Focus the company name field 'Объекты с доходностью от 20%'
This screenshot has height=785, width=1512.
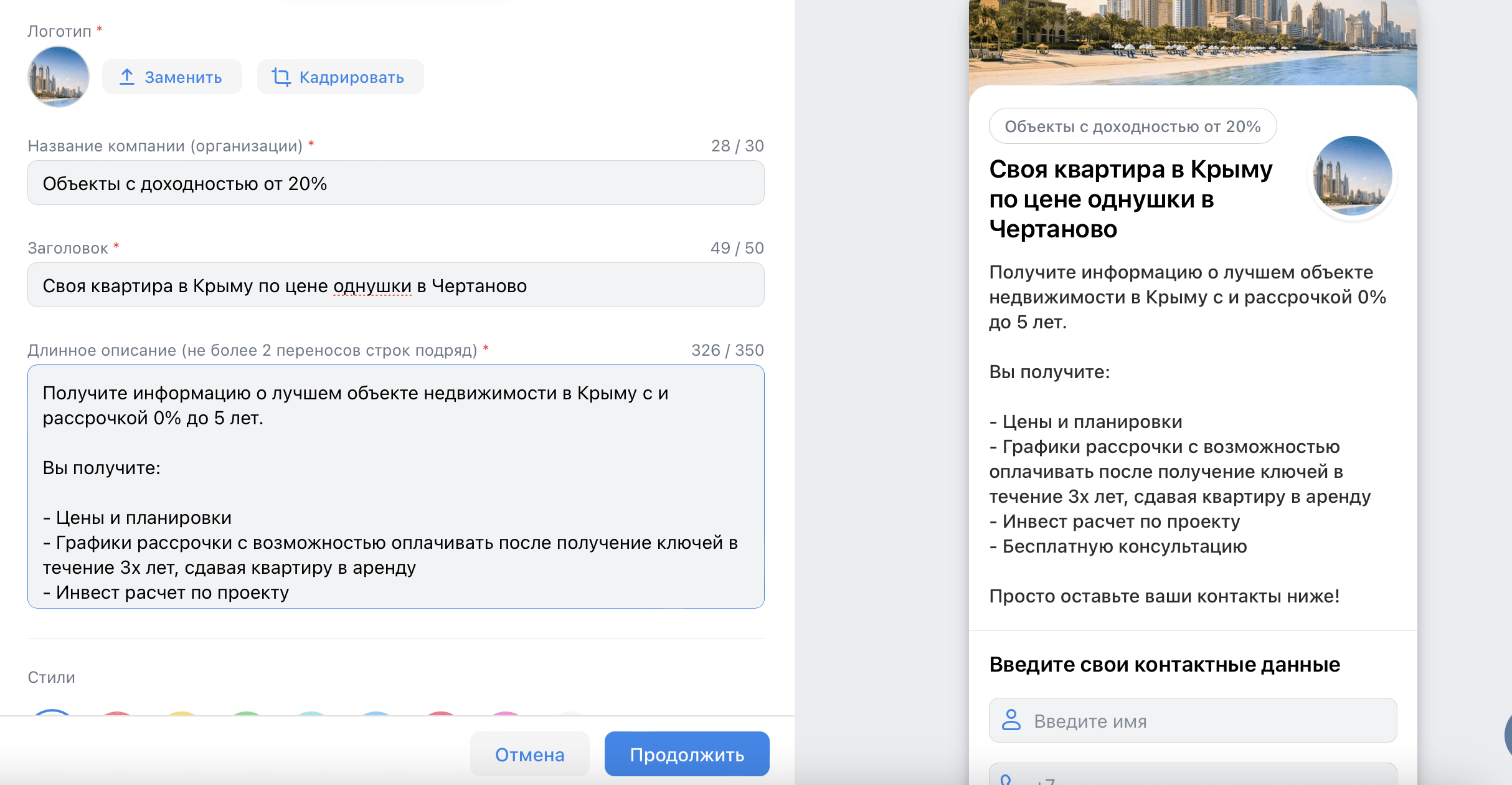click(396, 183)
